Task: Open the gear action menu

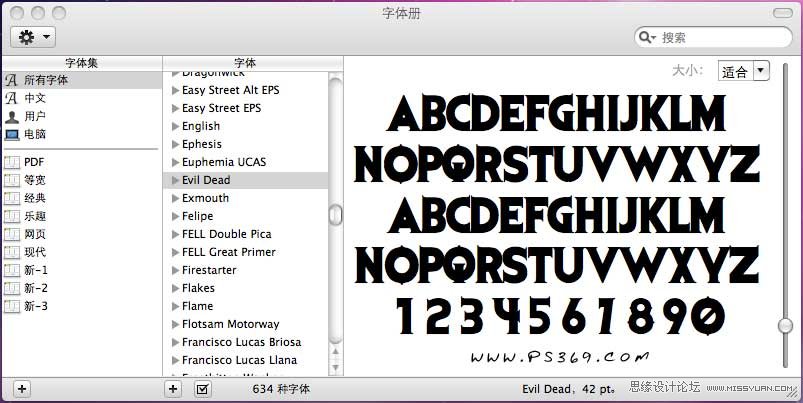Action: 33,37
